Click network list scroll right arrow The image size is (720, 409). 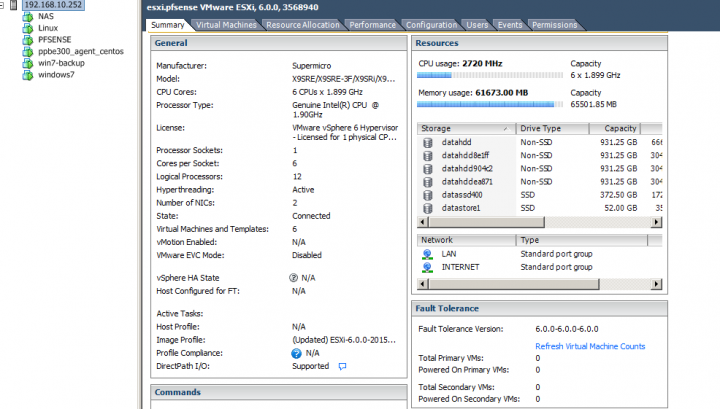(657, 284)
